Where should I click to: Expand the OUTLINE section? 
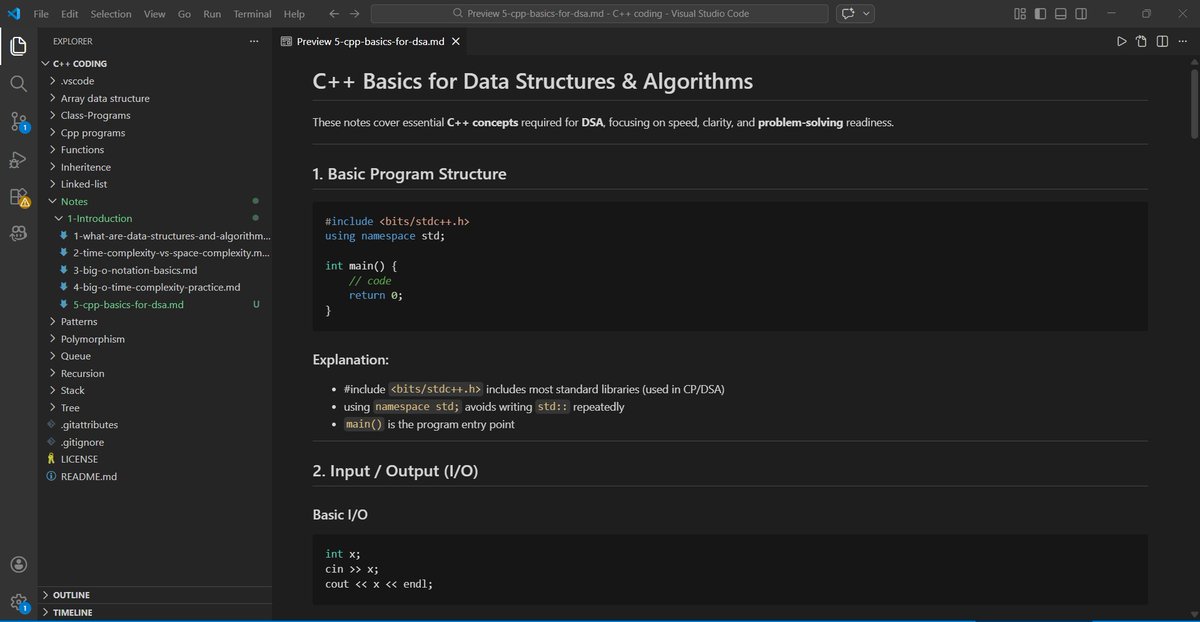click(x=155, y=595)
